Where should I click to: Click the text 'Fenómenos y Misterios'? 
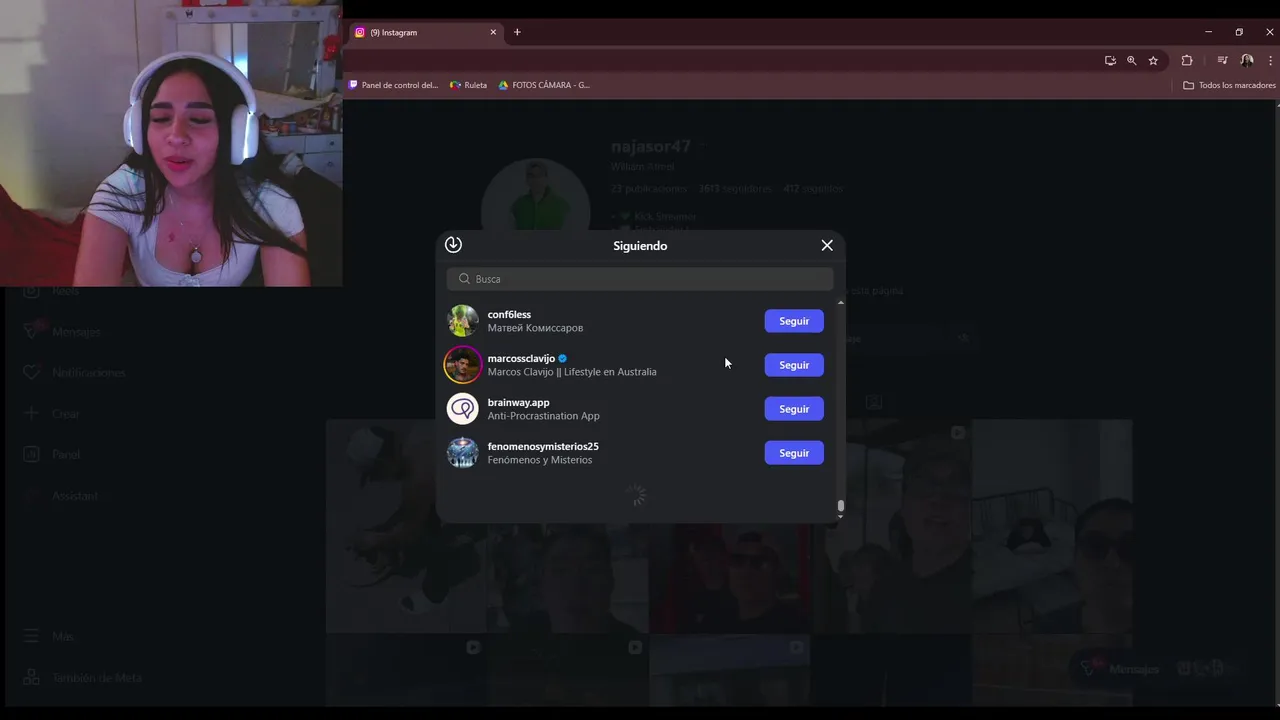540,460
